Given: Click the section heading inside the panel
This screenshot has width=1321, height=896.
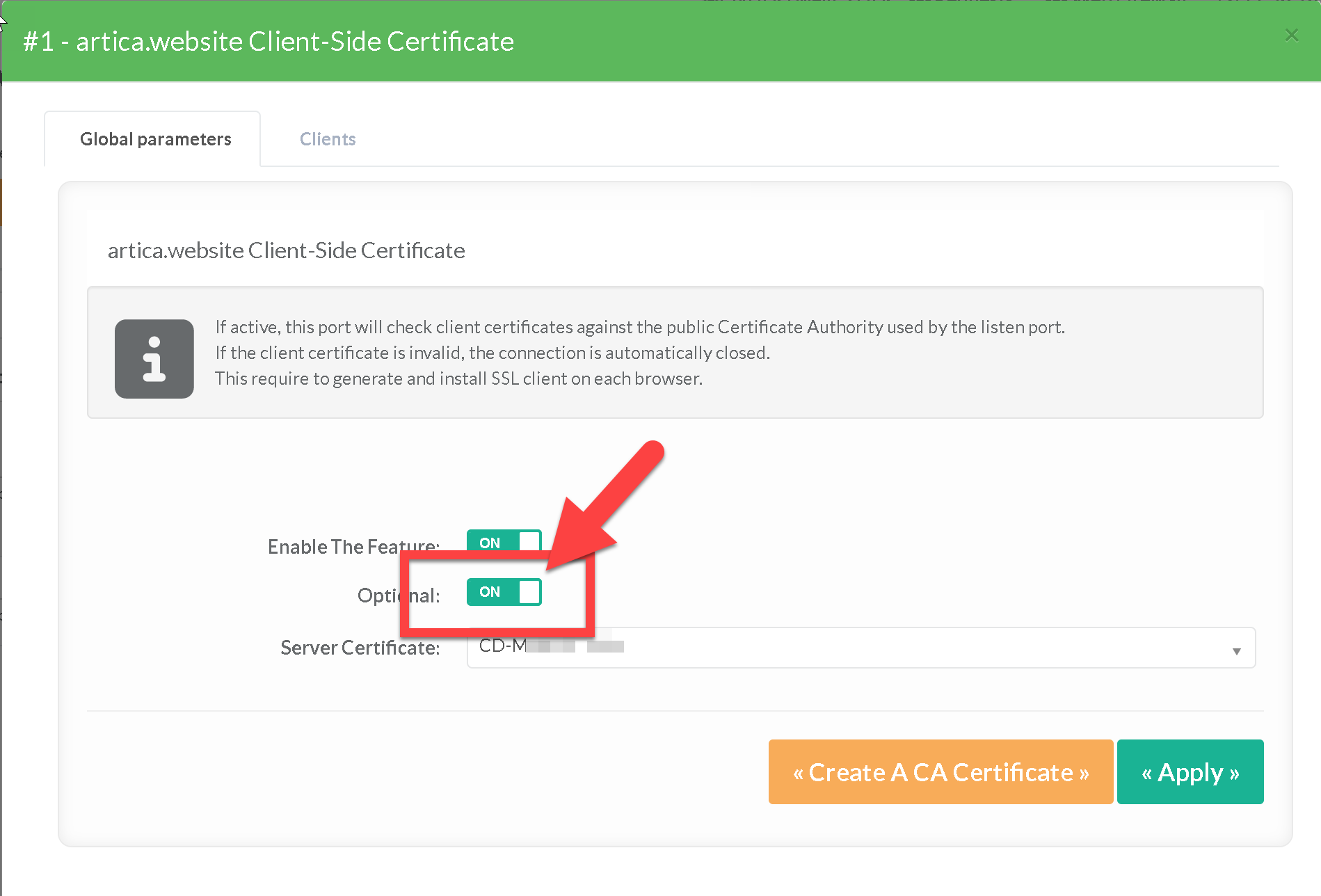Looking at the screenshot, I should coord(286,250).
